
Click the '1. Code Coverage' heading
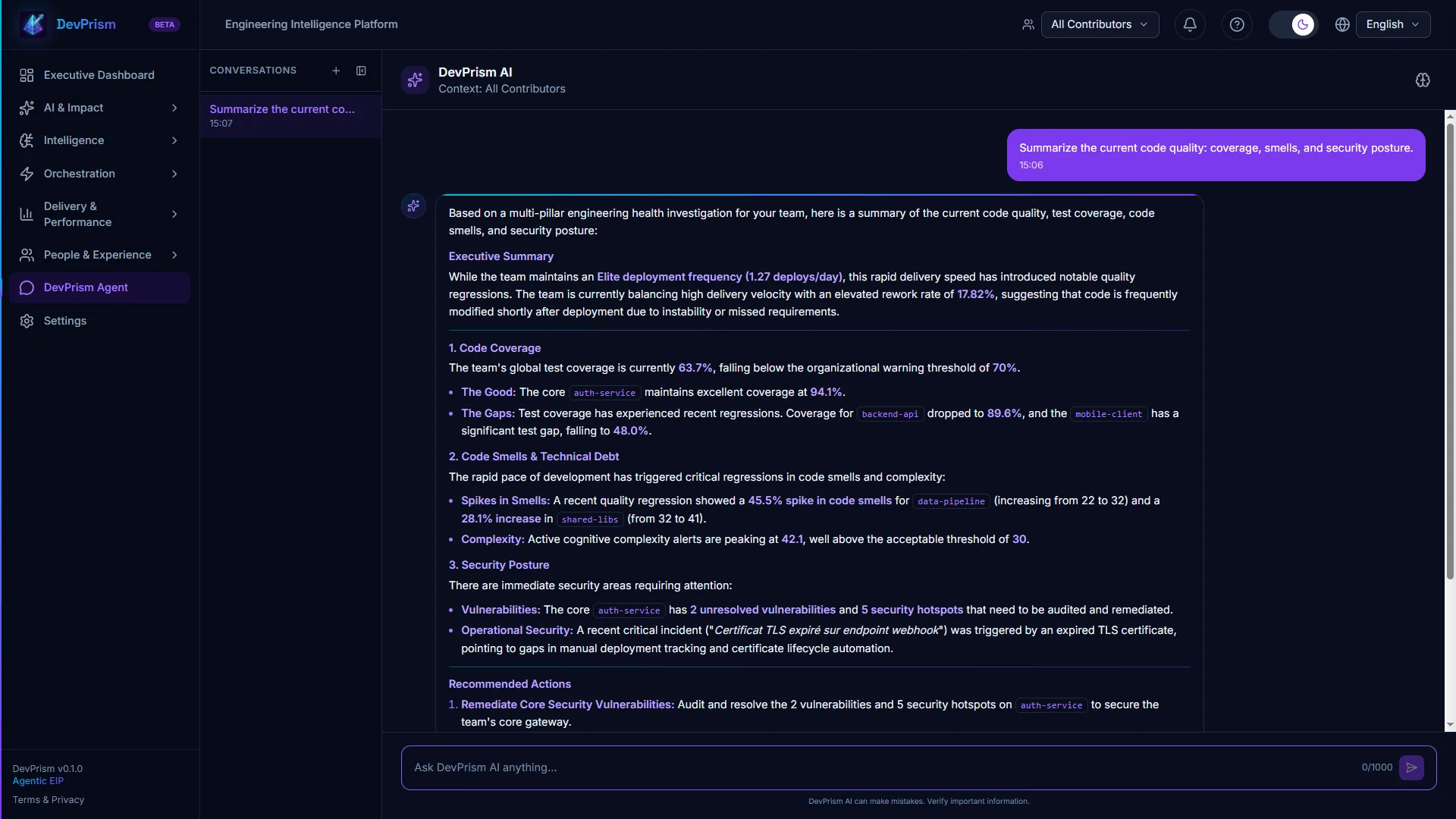tap(494, 348)
